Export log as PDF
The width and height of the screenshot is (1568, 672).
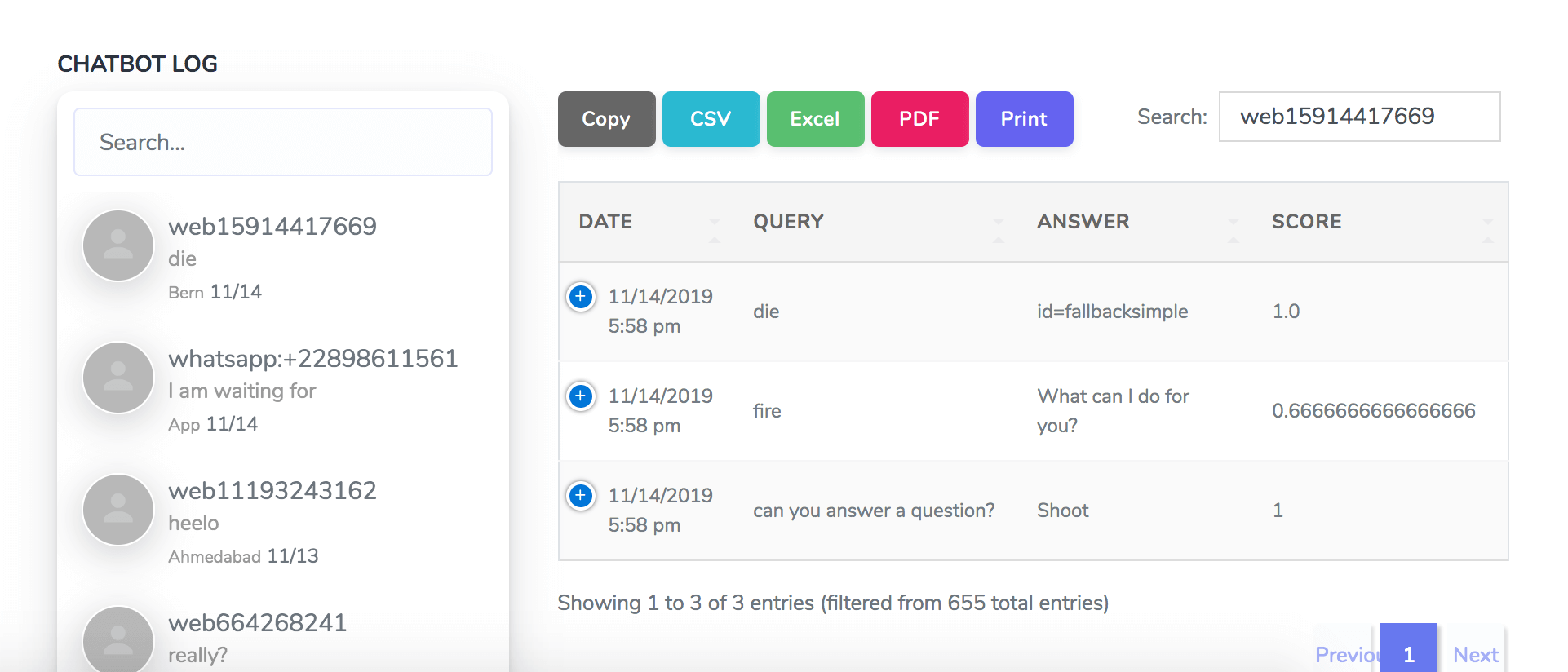point(919,119)
